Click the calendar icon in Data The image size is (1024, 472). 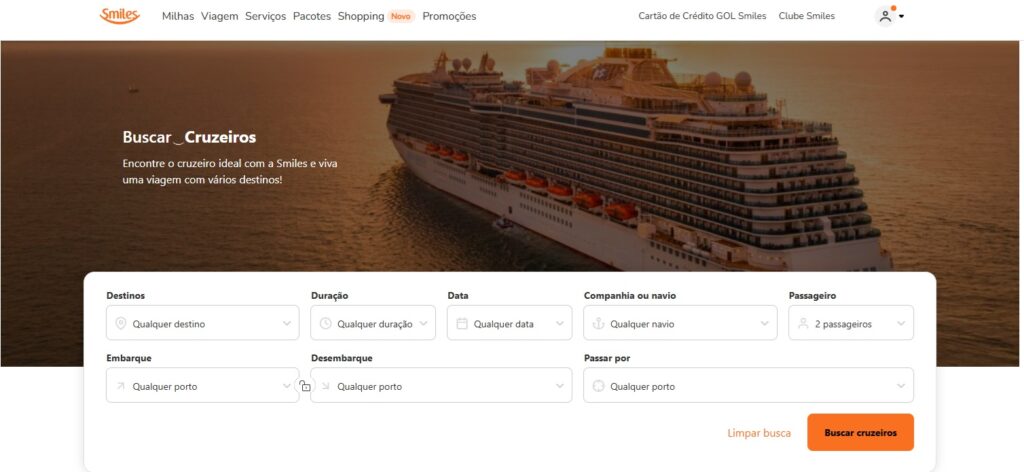coord(462,324)
